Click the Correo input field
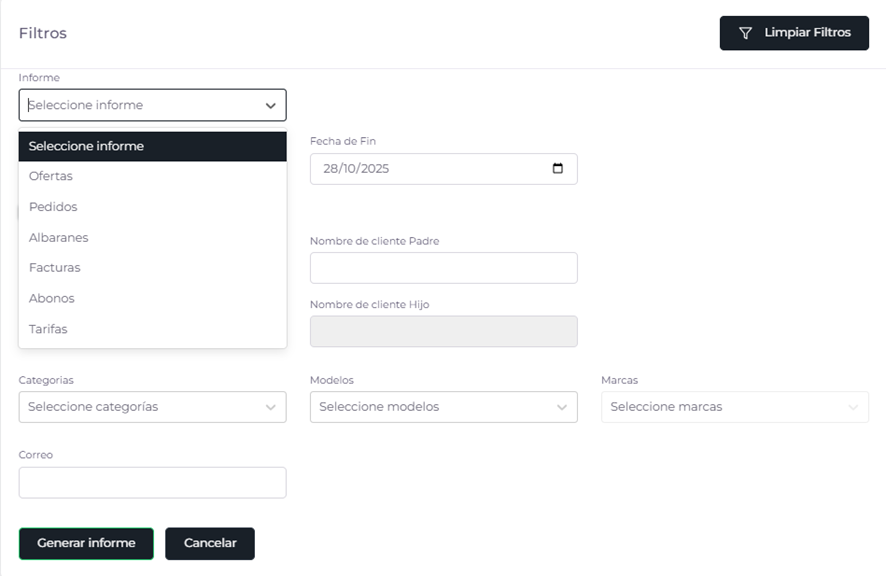Viewport: 886px width, 576px height. pyautogui.click(x=152, y=483)
